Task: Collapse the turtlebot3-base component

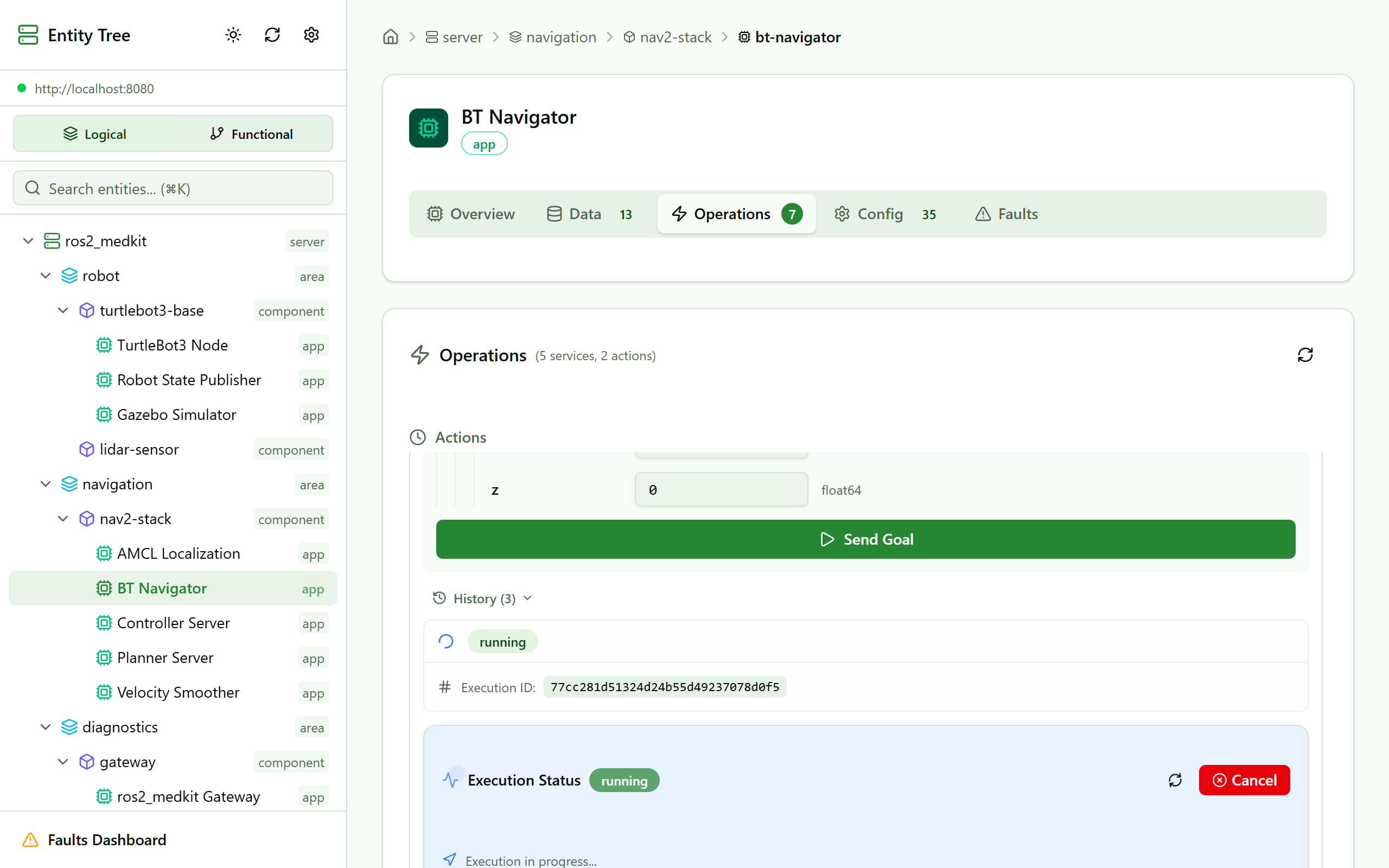Action: [x=63, y=310]
